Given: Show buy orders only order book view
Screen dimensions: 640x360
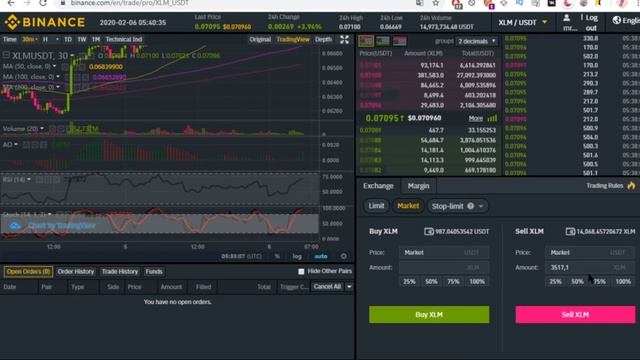Looking at the screenshot, I should [x=383, y=41].
